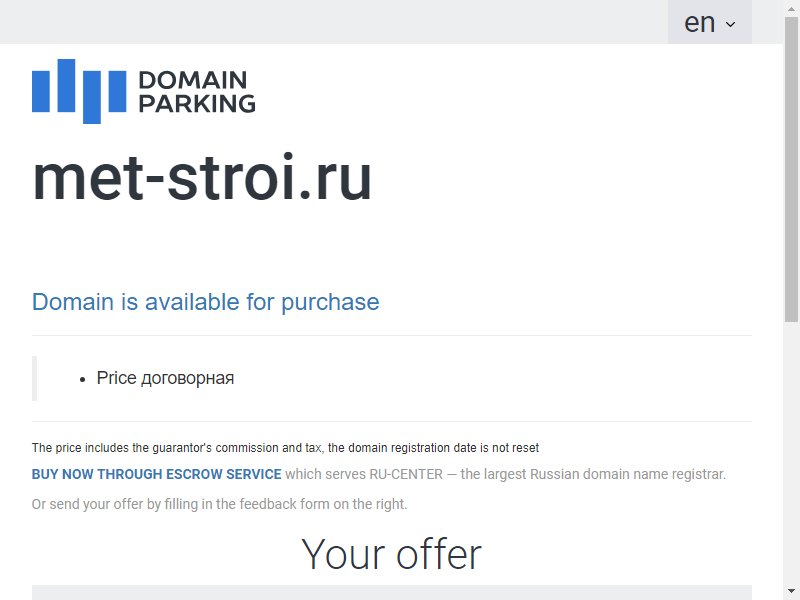Click the bullet point before Price
Screen dimensions: 800x600
pos(82,380)
